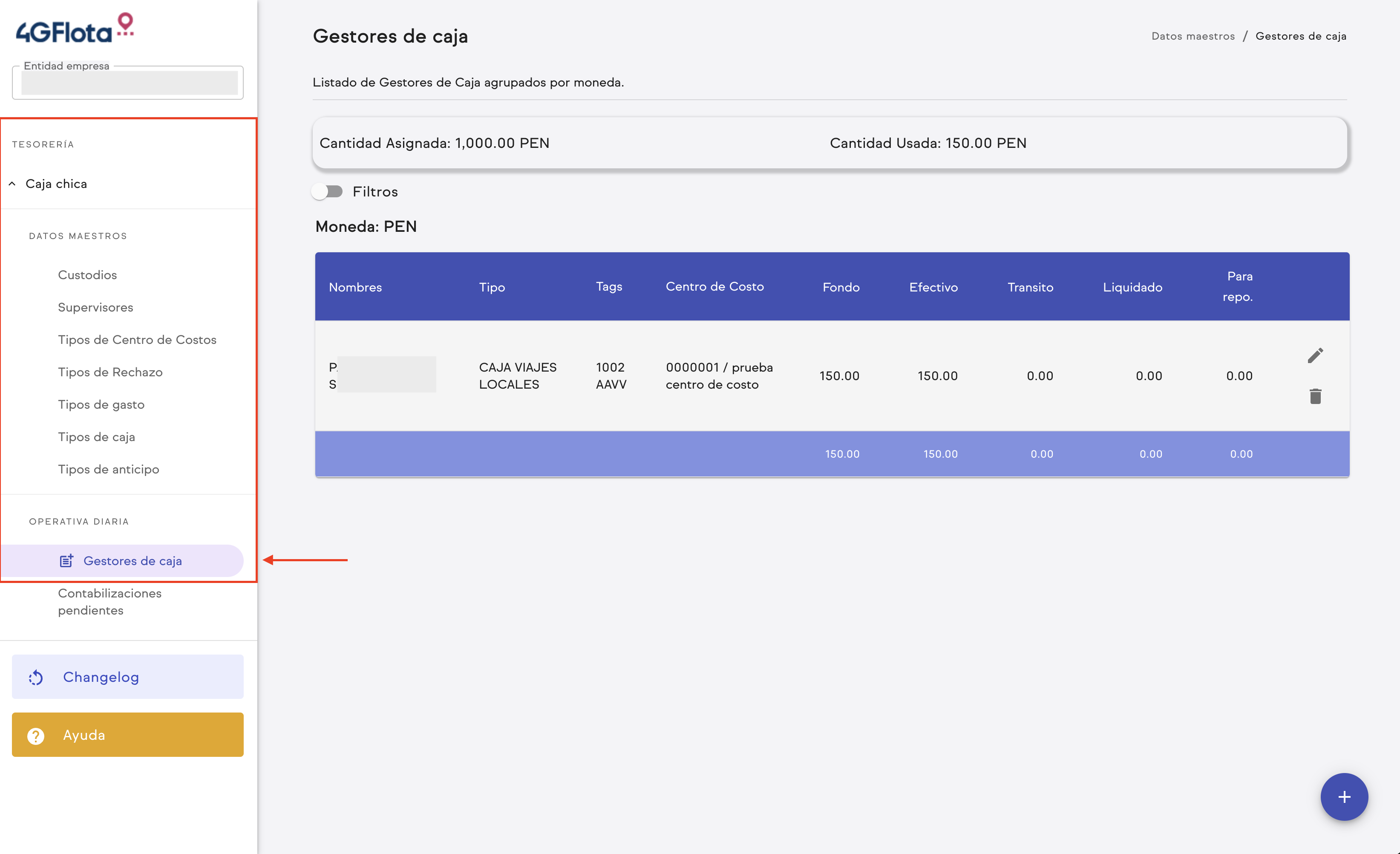
Task: Click the Gestores de caja sidebar icon
Action: click(x=66, y=561)
